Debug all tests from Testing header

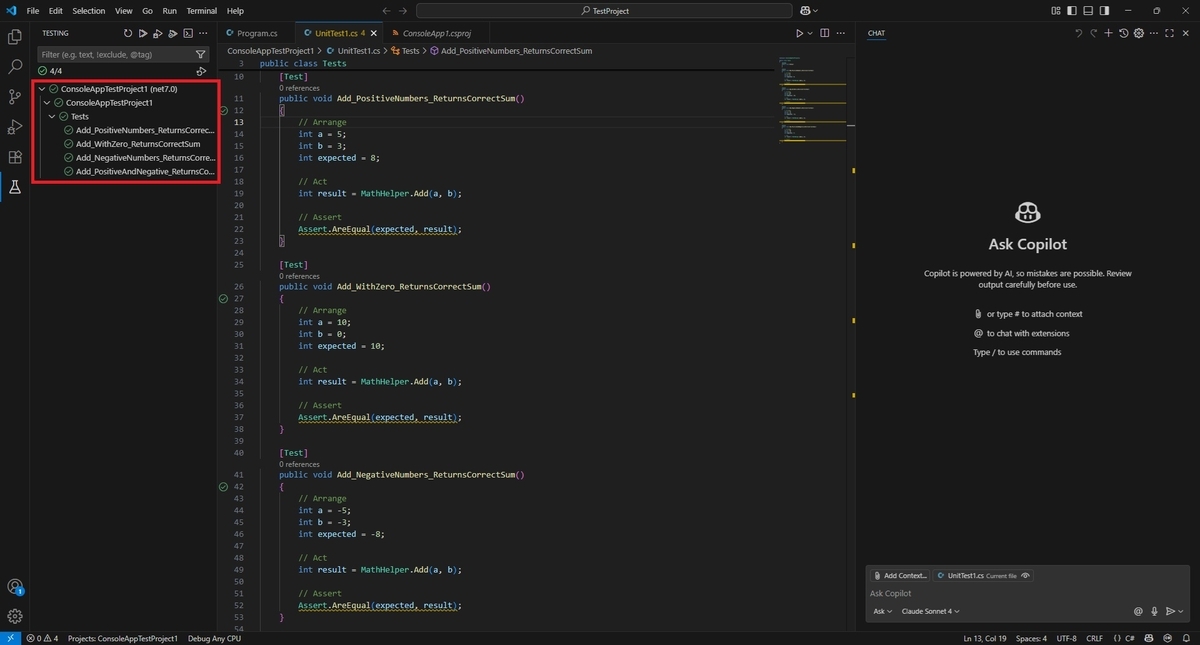tap(158, 33)
